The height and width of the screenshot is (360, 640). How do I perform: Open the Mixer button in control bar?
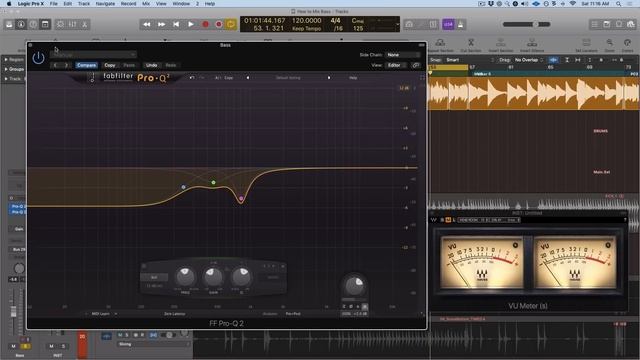72,24
